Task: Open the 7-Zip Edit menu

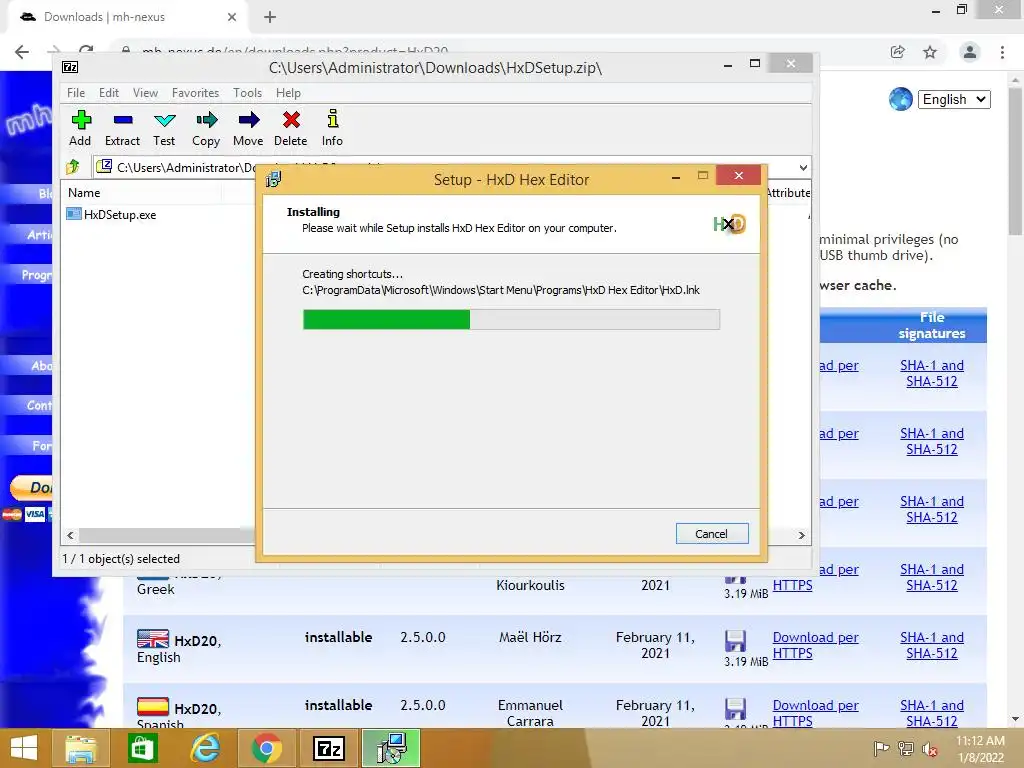Action: pyautogui.click(x=108, y=93)
